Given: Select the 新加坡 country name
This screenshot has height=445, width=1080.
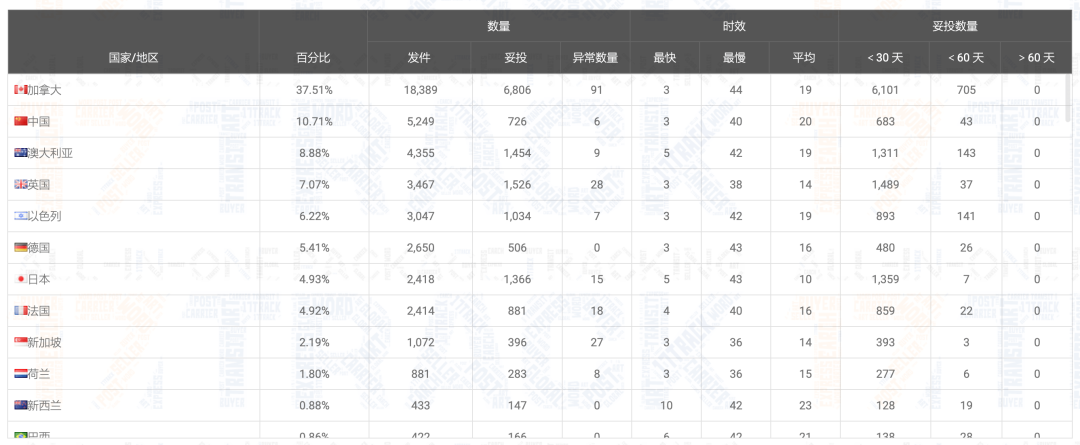Looking at the screenshot, I should tap(44, 342).
